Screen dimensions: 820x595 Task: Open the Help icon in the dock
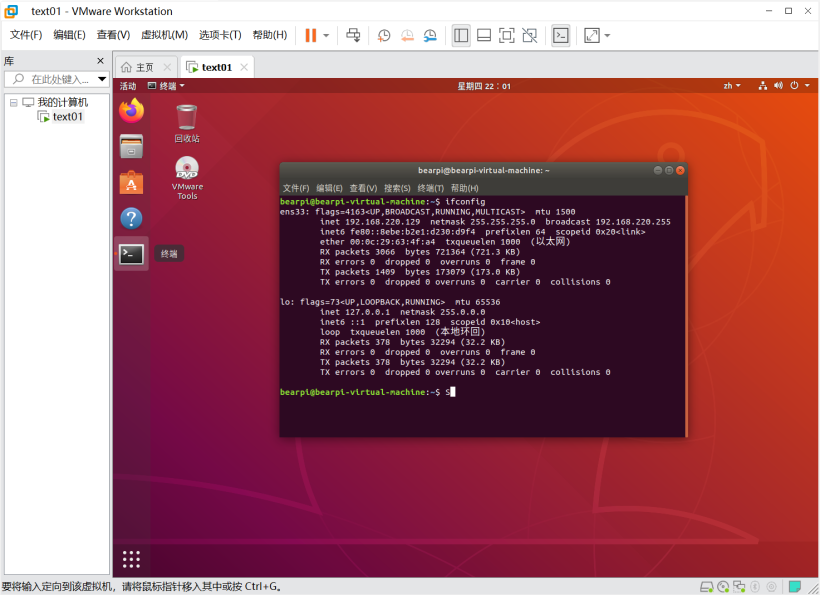(131, 218)
